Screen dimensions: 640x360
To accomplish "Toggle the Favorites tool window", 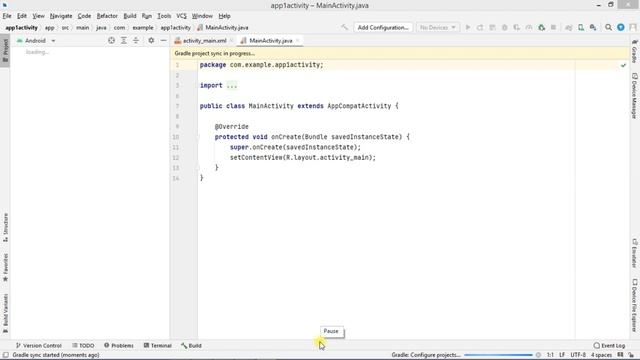I will (x=5, y=267).
